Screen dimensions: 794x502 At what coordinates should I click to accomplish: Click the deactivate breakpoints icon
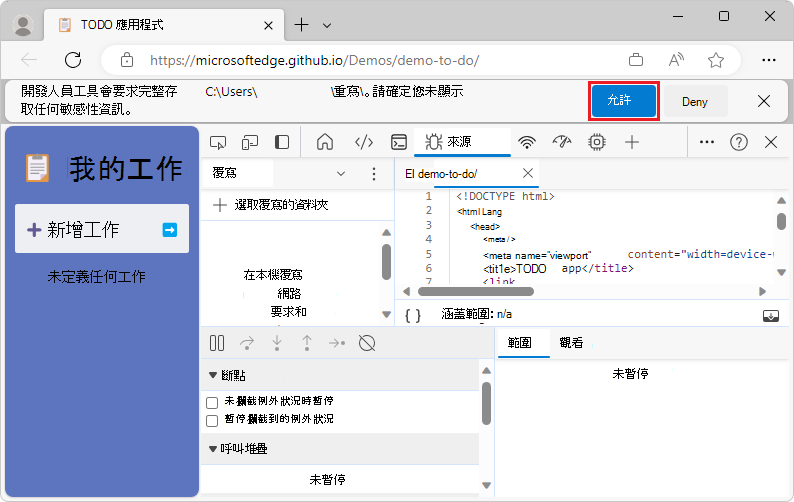[x=367, y=343]
